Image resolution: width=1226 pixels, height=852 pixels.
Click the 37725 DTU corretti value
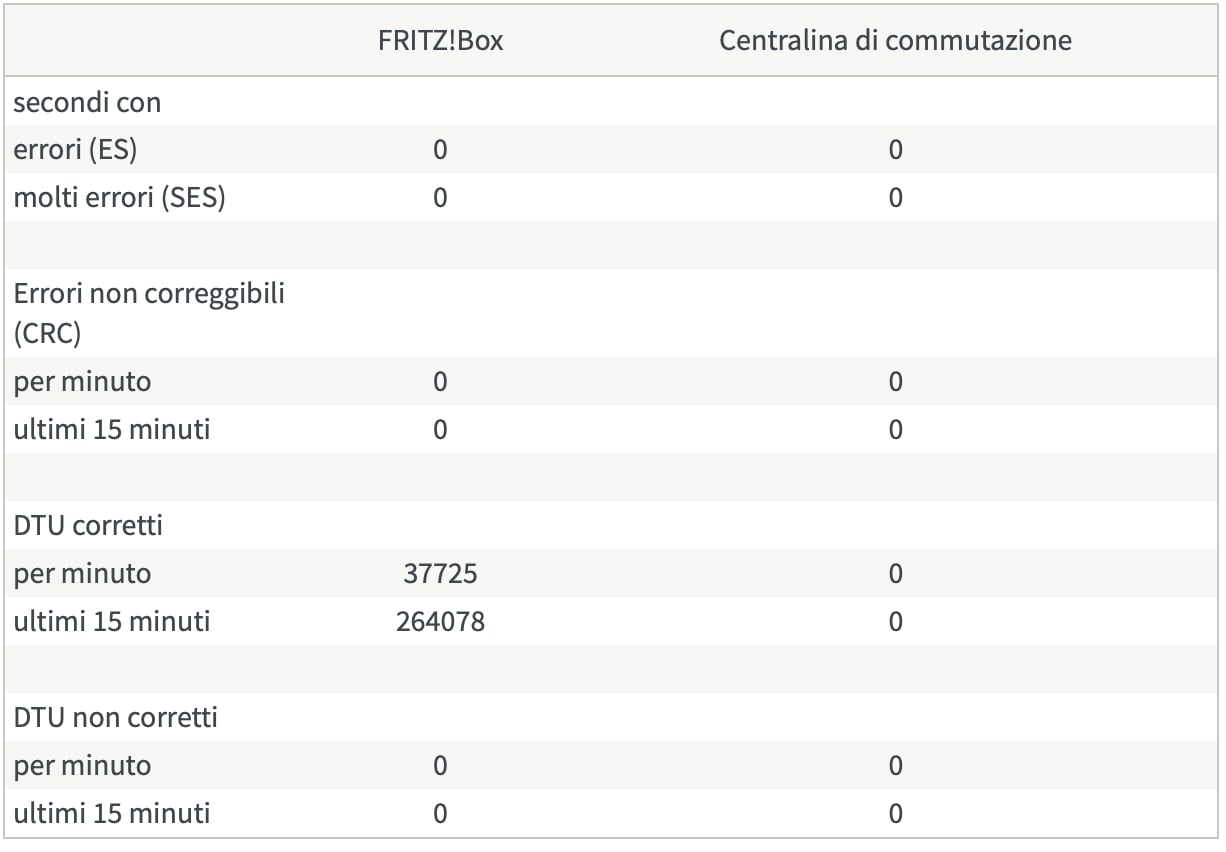pos(440,574)
